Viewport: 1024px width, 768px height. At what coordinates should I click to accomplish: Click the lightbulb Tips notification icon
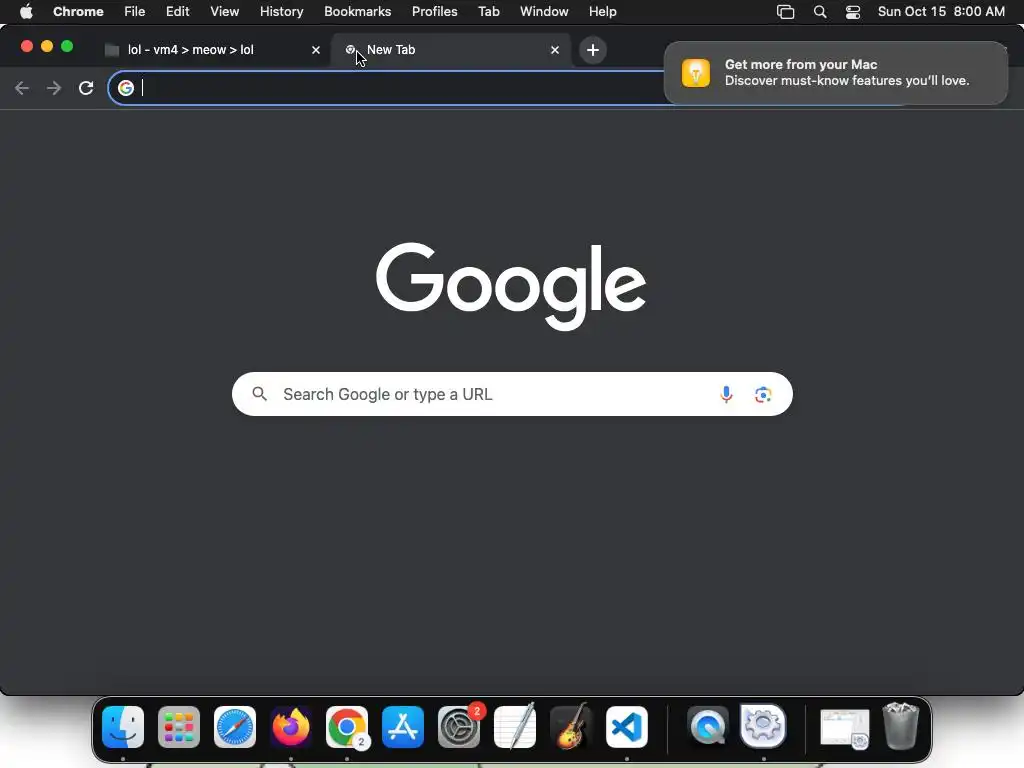(696, 72)
